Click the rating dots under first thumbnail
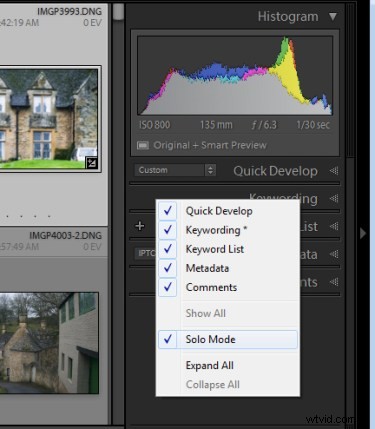The width and height of the screenshot is (375, 429). point(28,216)
